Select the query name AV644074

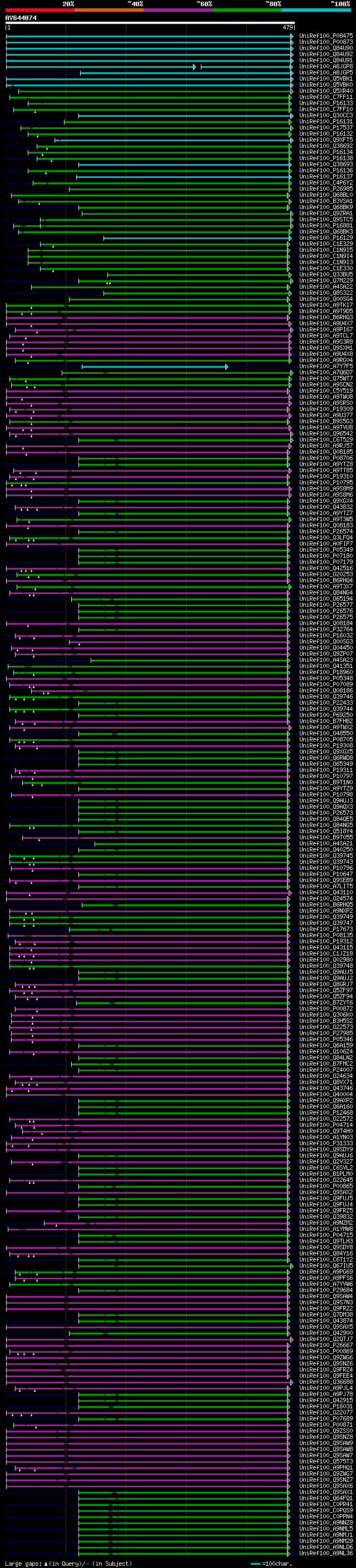[21, 18]
